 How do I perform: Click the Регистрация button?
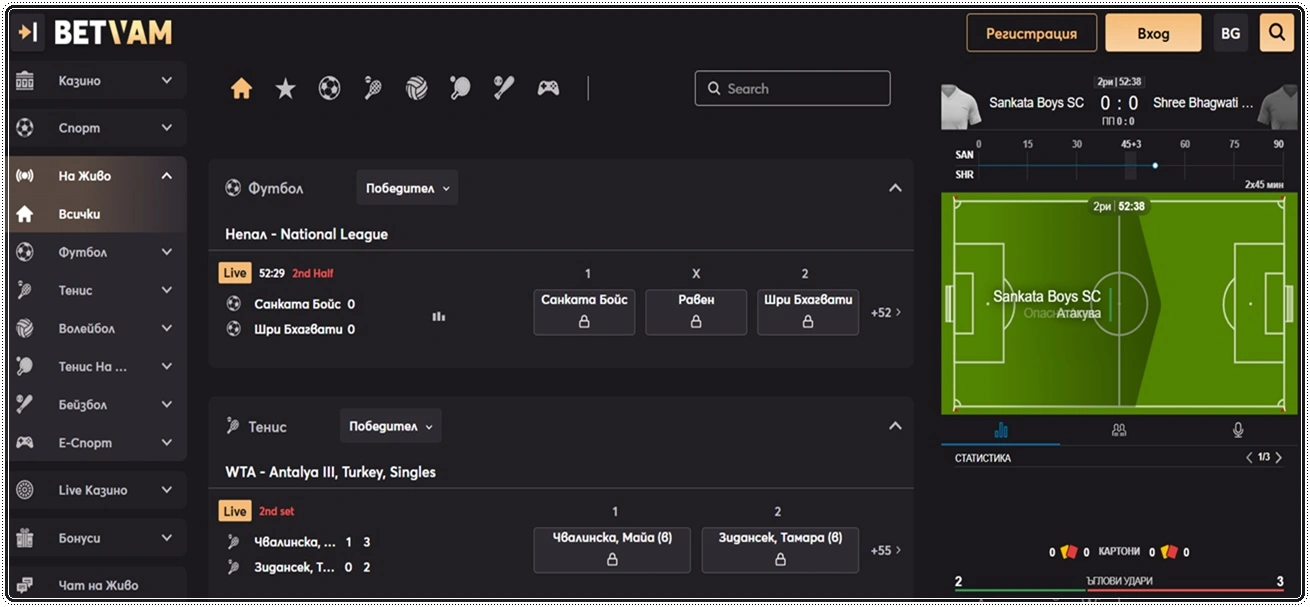[1031, 33]
